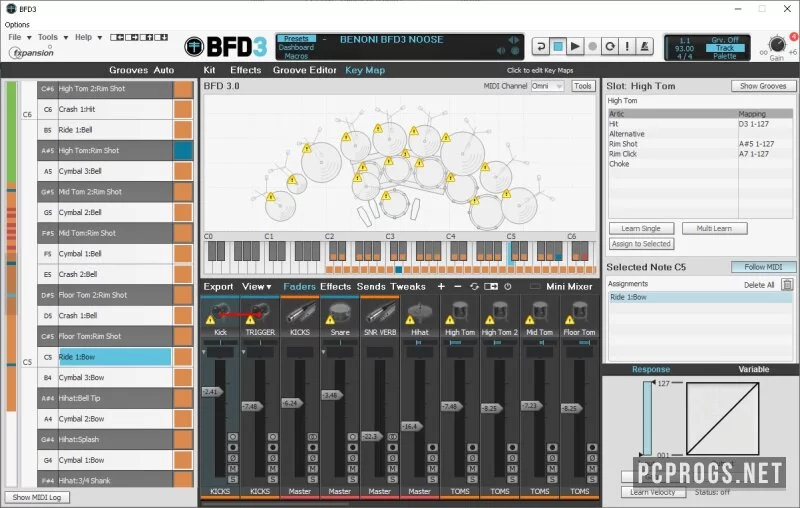Click the Delete All trash can icon
Image resolution: width=800 pixels, height=508 pixels.
tap(787, 285)
